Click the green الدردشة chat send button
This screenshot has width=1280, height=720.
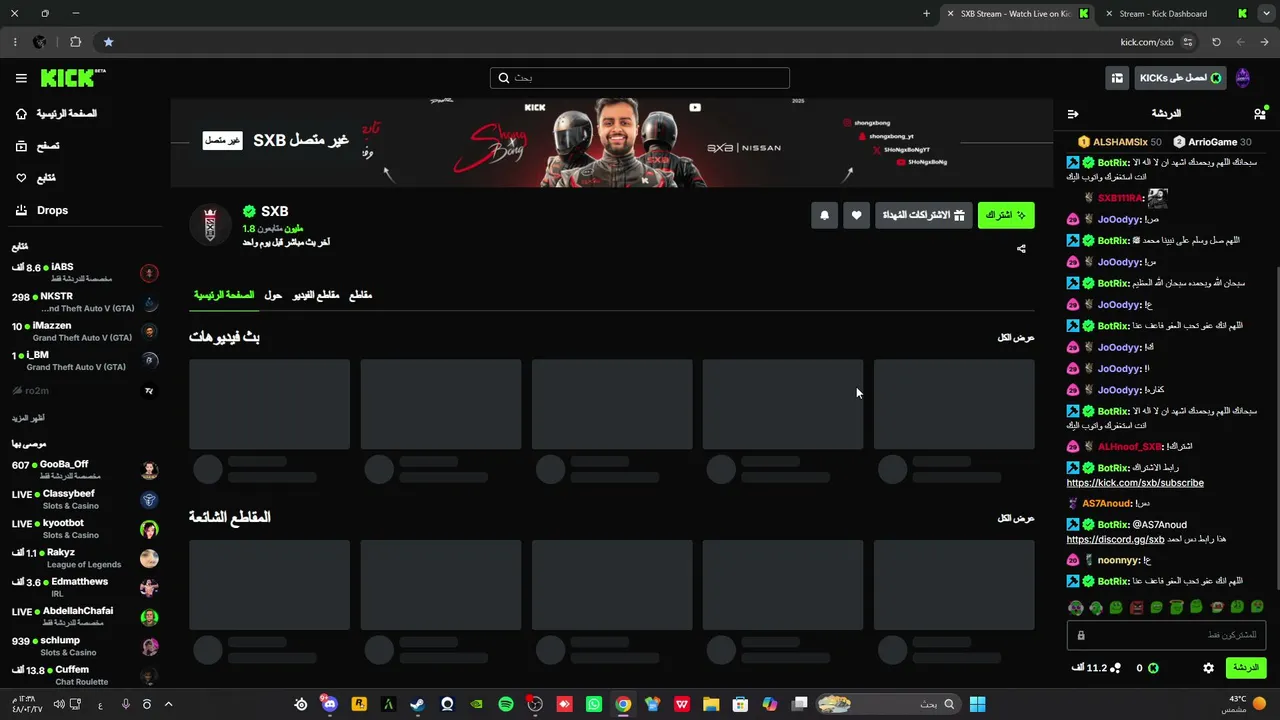click(1245, 668)
